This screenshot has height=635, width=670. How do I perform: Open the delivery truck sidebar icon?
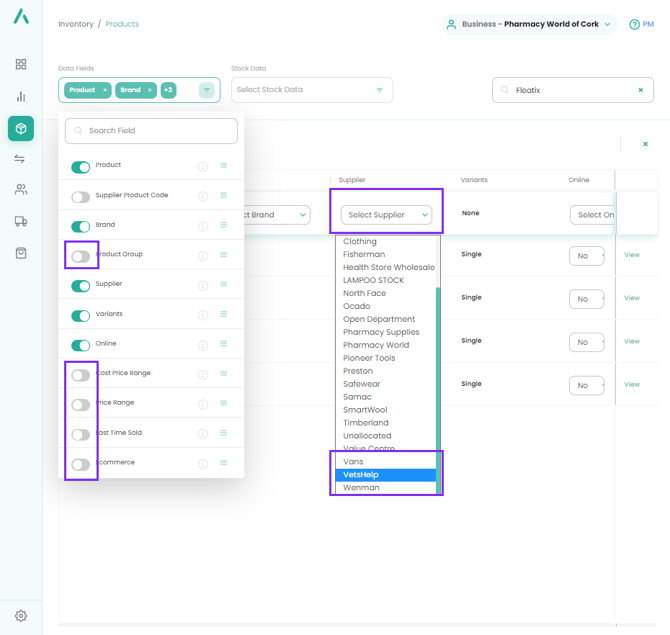click(21, 222)
